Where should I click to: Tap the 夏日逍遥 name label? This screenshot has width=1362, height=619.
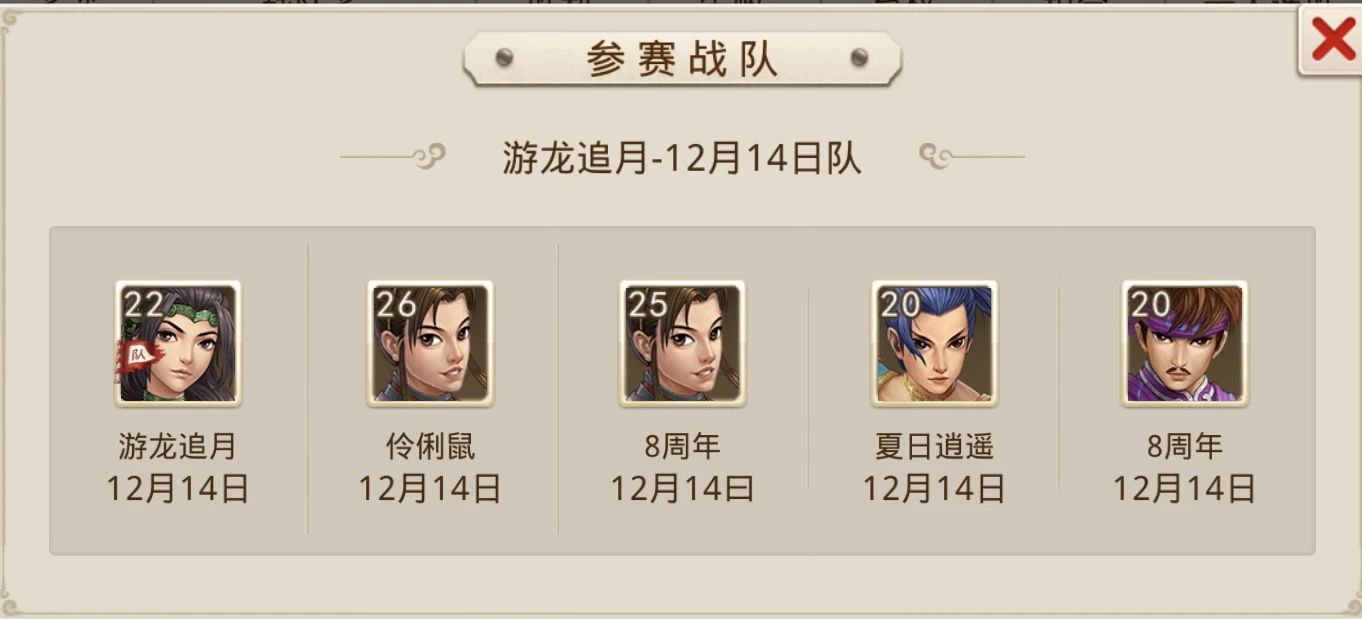point(934,447)
